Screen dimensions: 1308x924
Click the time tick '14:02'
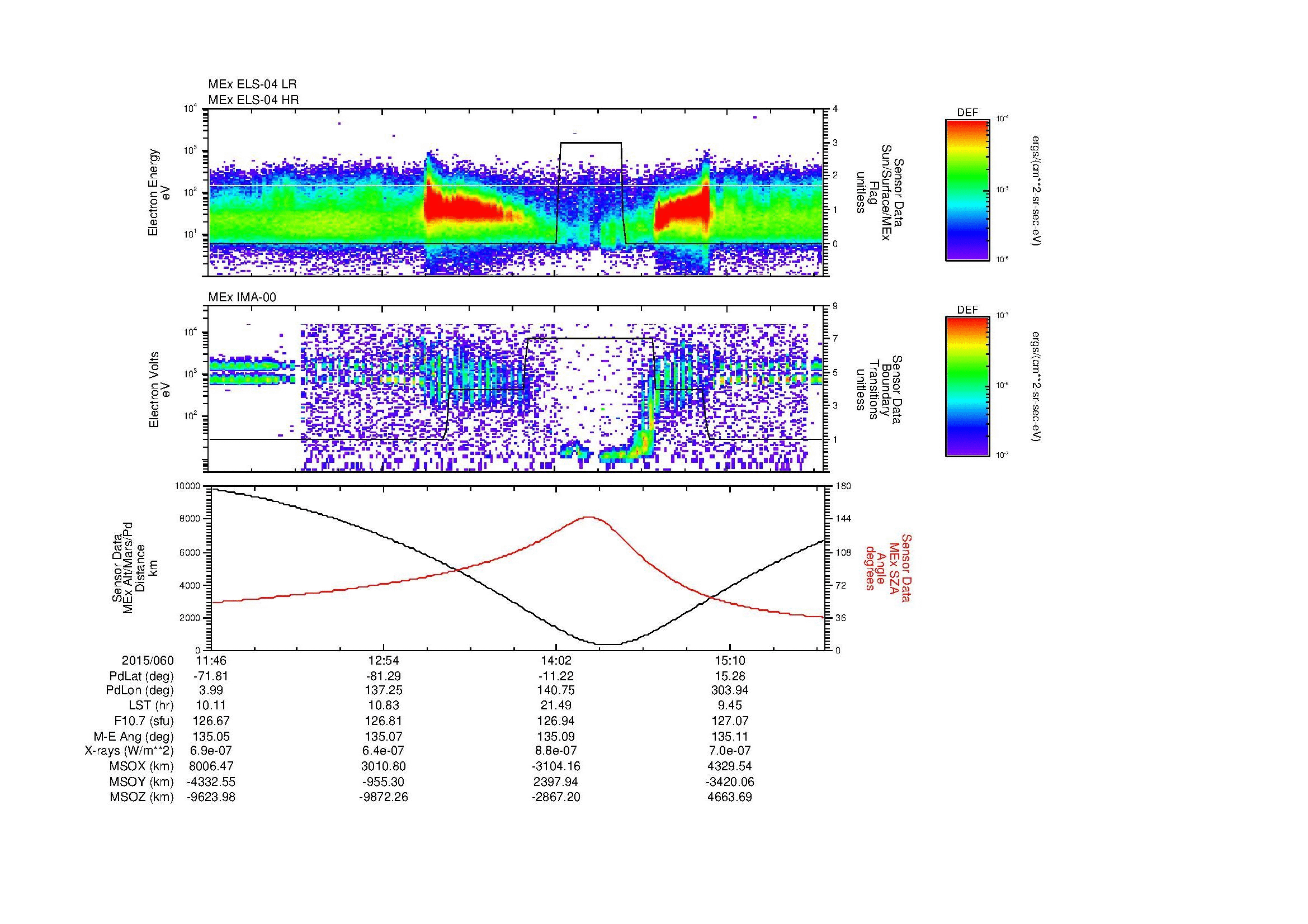tap(556, 661)
